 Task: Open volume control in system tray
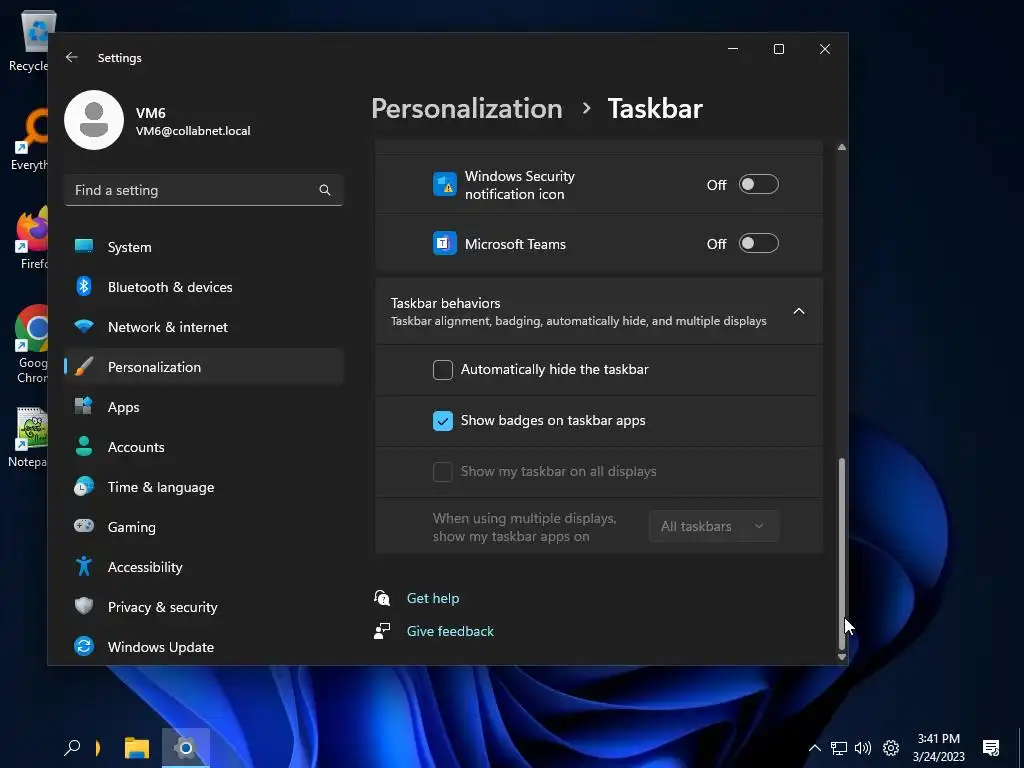(x=863, y=748)
